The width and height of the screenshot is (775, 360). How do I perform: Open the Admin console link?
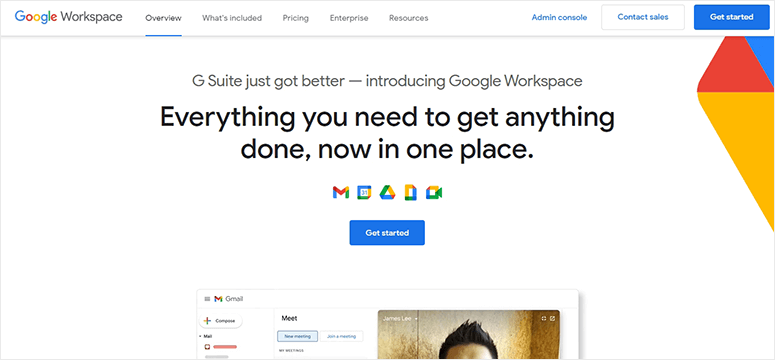pyautogui.click(x=560, y=17)
